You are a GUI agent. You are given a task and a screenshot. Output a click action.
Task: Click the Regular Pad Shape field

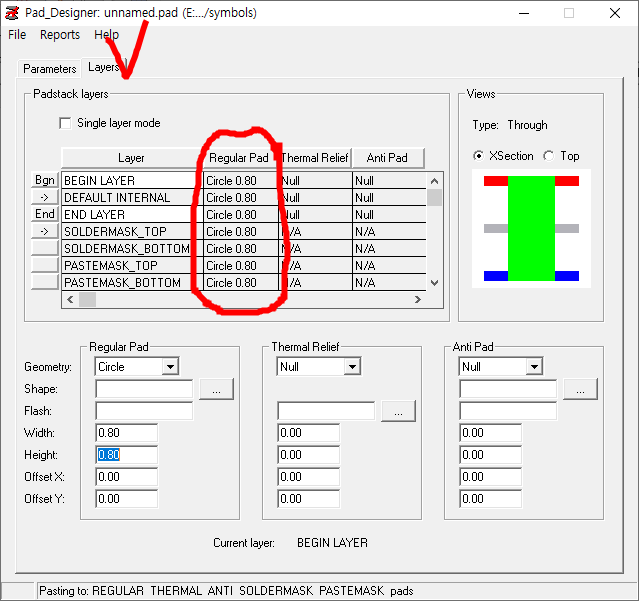[x=144, y=389]
